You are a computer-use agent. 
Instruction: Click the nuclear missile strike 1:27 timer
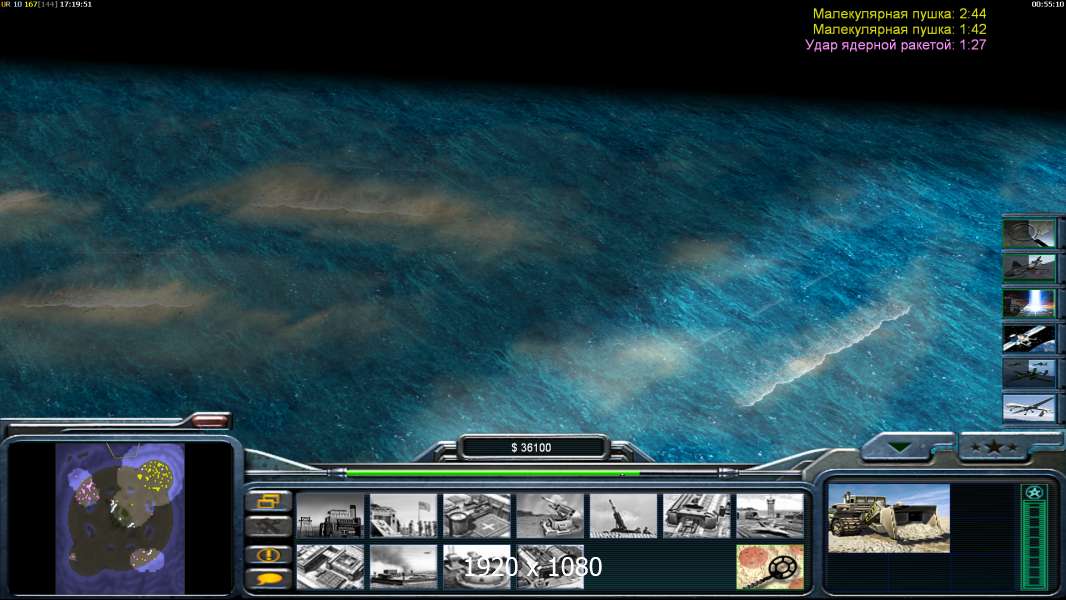(895, 45)
